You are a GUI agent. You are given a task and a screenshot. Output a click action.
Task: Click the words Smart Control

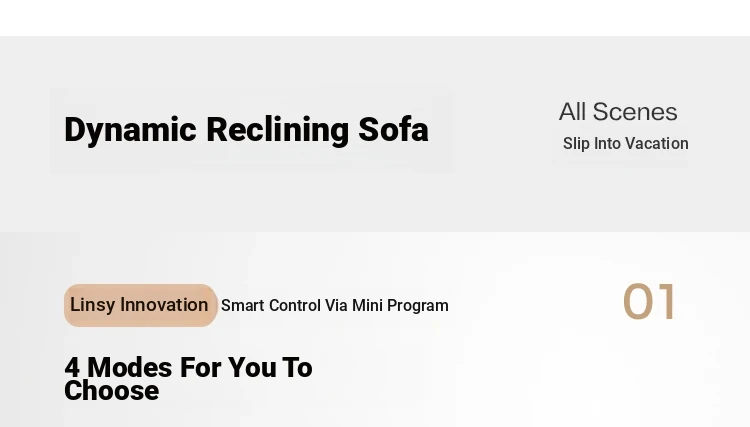(x=271, y=306)
